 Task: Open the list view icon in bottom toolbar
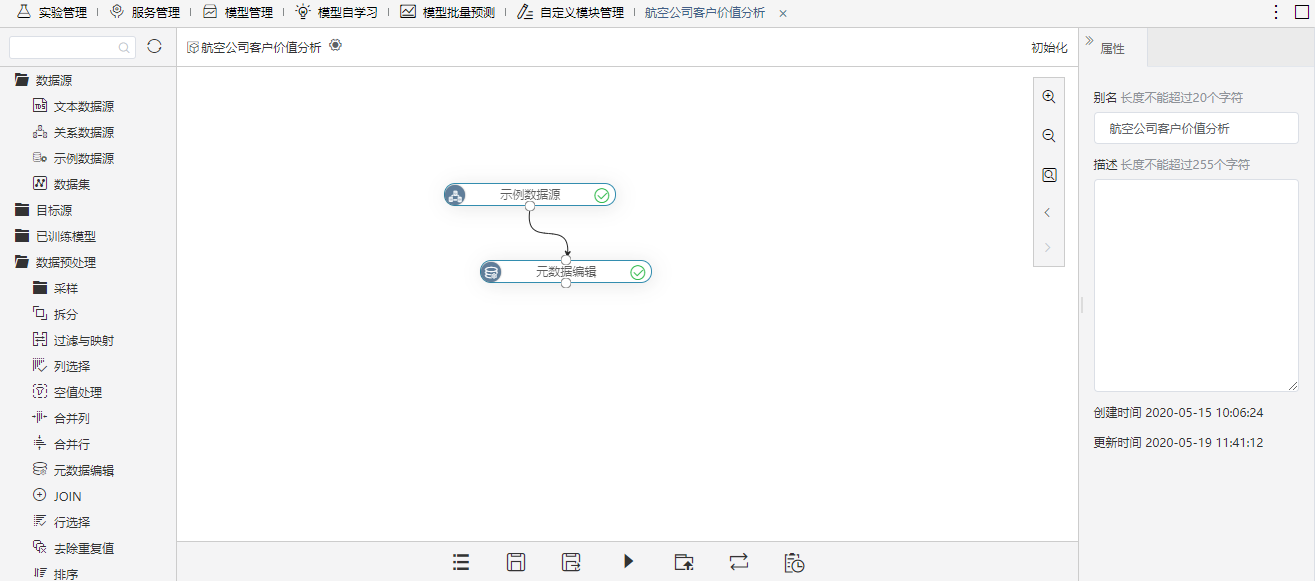point(461,562)
